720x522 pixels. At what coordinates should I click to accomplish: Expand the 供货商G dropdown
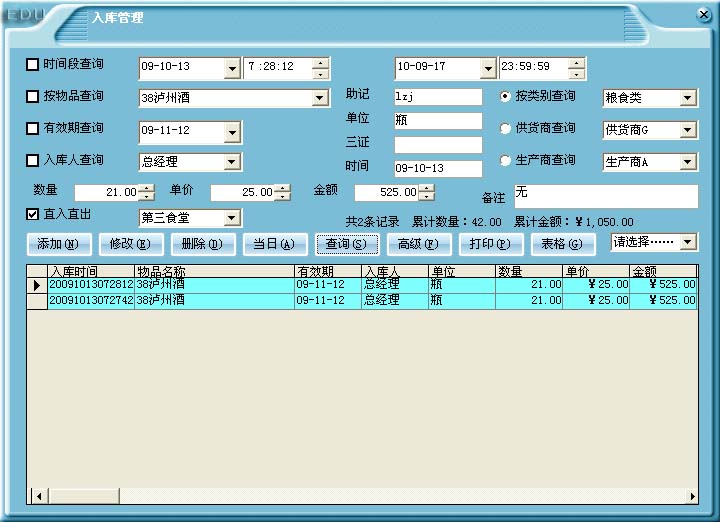coord(687,130)
